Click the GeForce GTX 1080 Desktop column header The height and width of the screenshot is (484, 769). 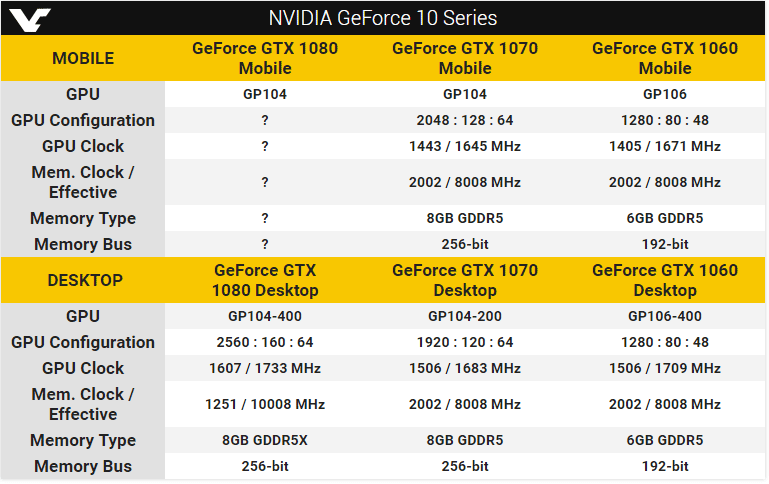pos(265,280)
